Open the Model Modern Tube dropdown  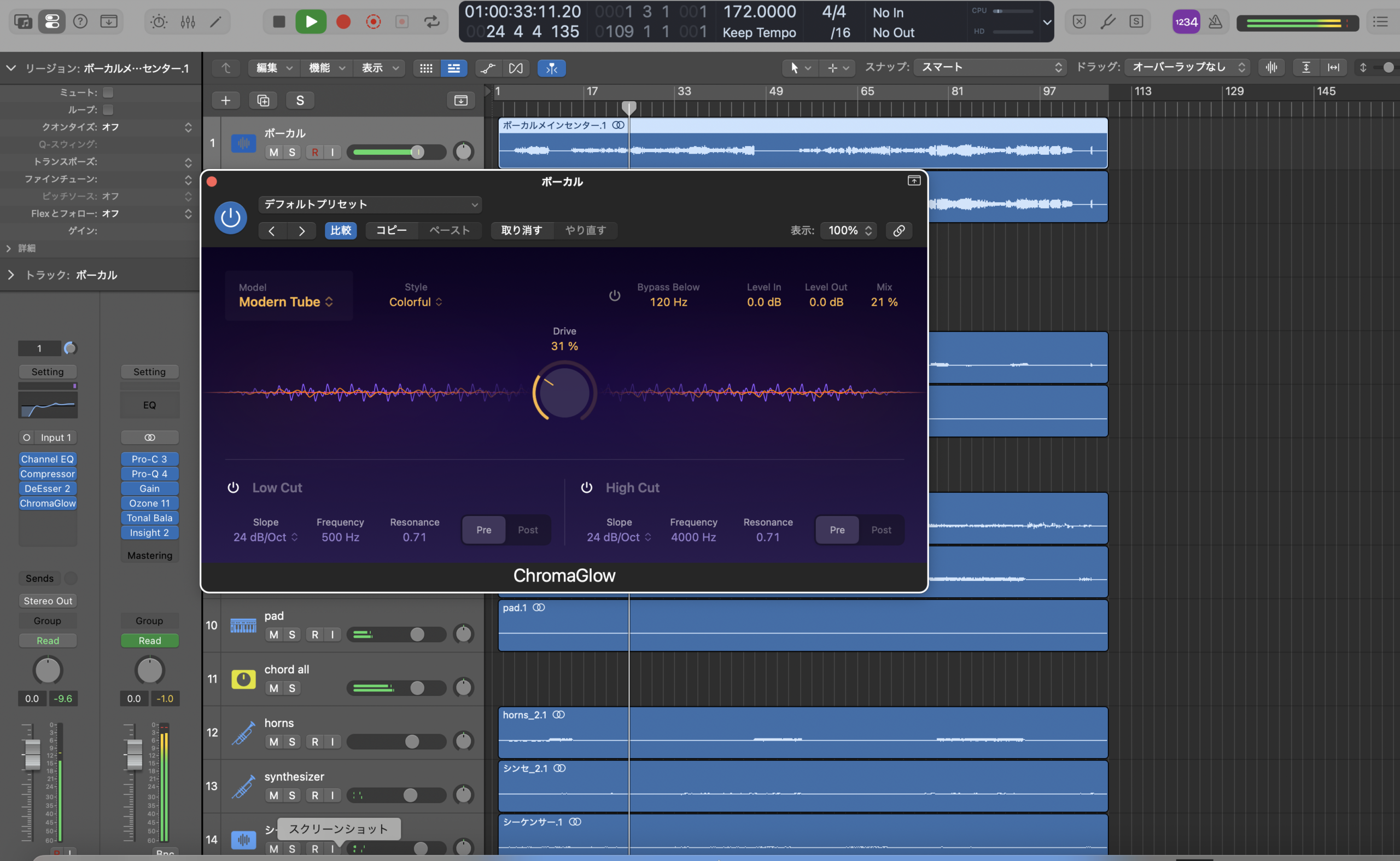pos(286,302)
